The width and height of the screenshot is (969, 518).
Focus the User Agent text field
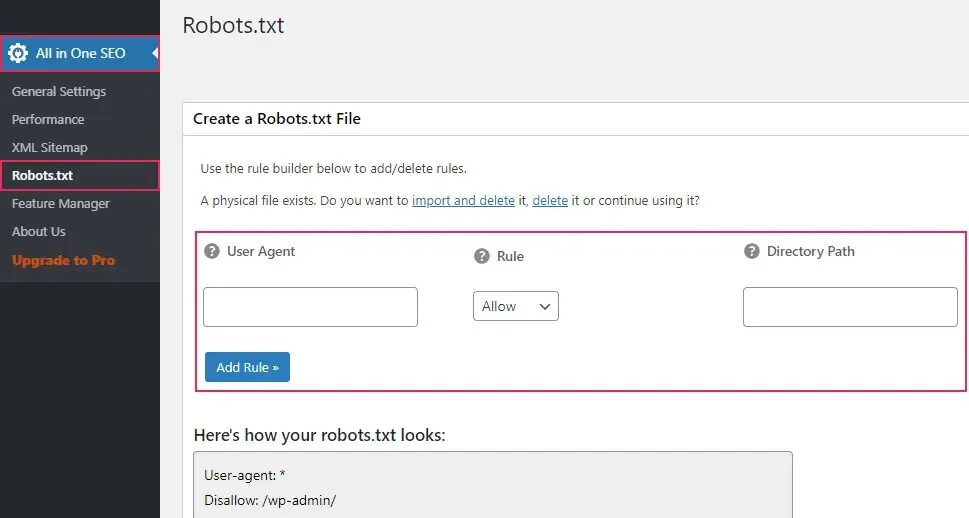[310, 307]
